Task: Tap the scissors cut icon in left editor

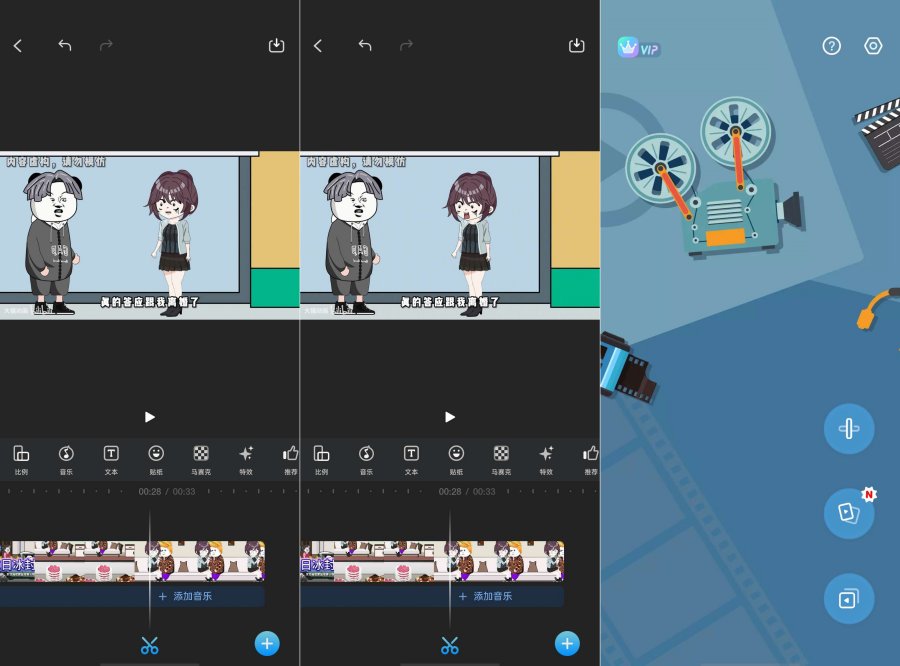Action: tap(150, 645)
